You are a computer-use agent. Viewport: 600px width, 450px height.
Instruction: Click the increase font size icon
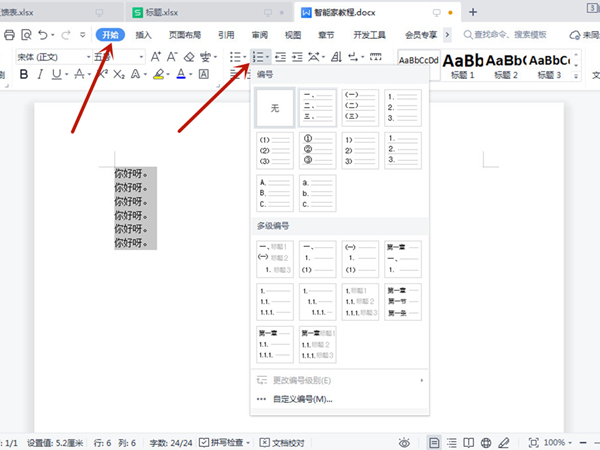pos(156,58)
